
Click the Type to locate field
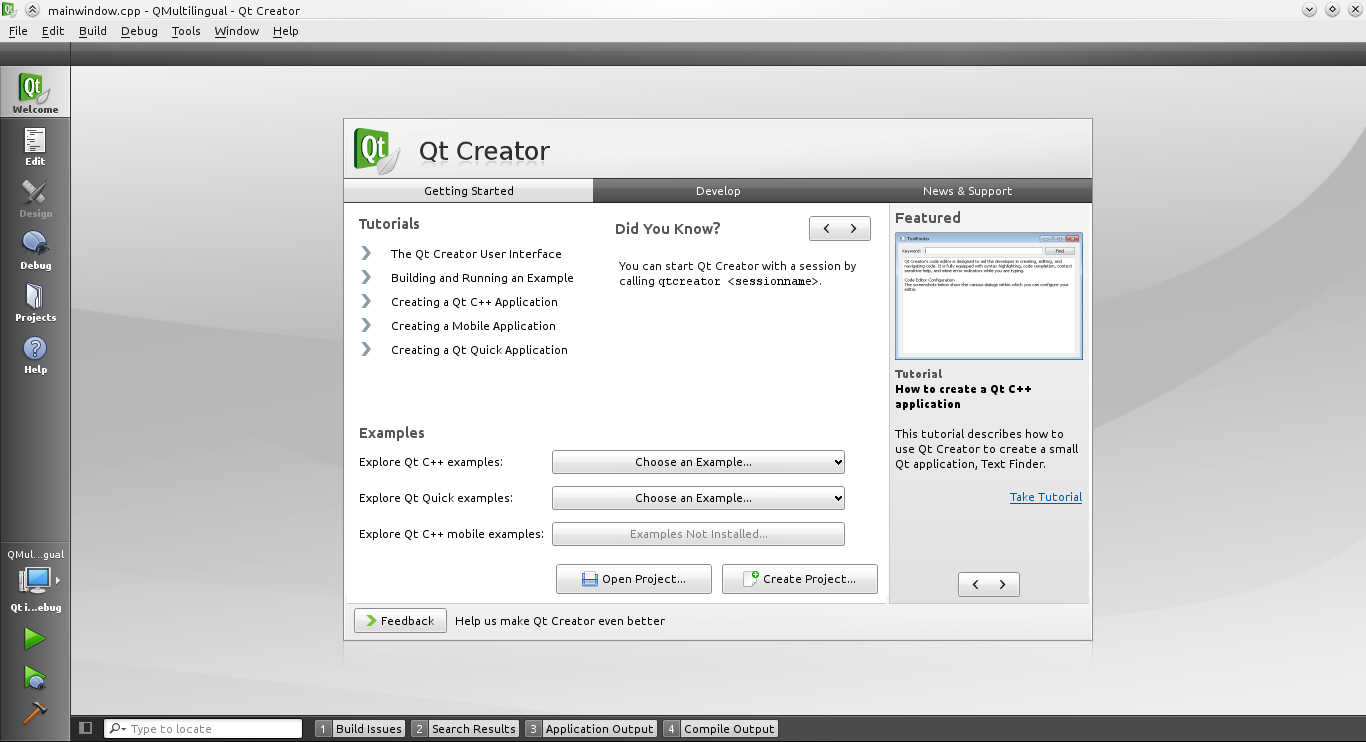pyautogui.click(x=203, y=729)
